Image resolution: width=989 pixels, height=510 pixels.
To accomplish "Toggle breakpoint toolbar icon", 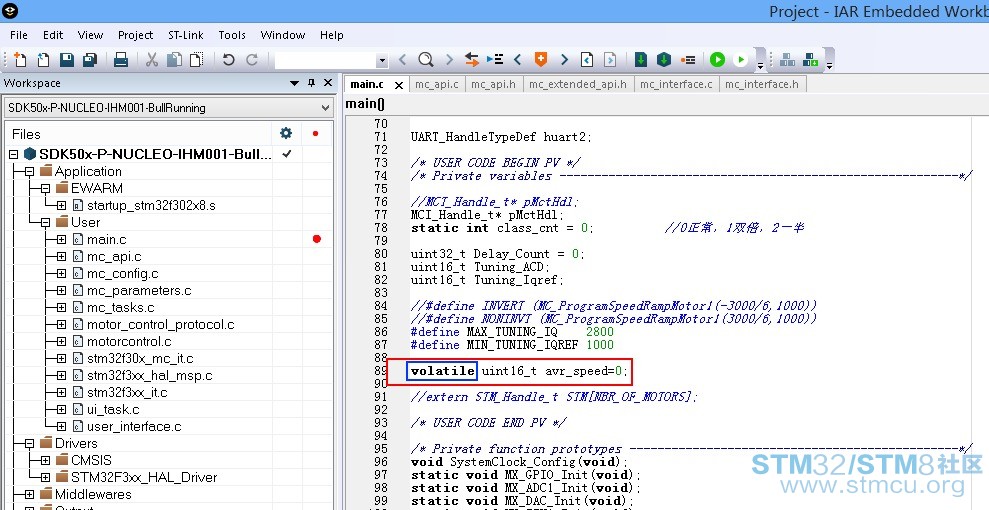I will tap(688, 60).
